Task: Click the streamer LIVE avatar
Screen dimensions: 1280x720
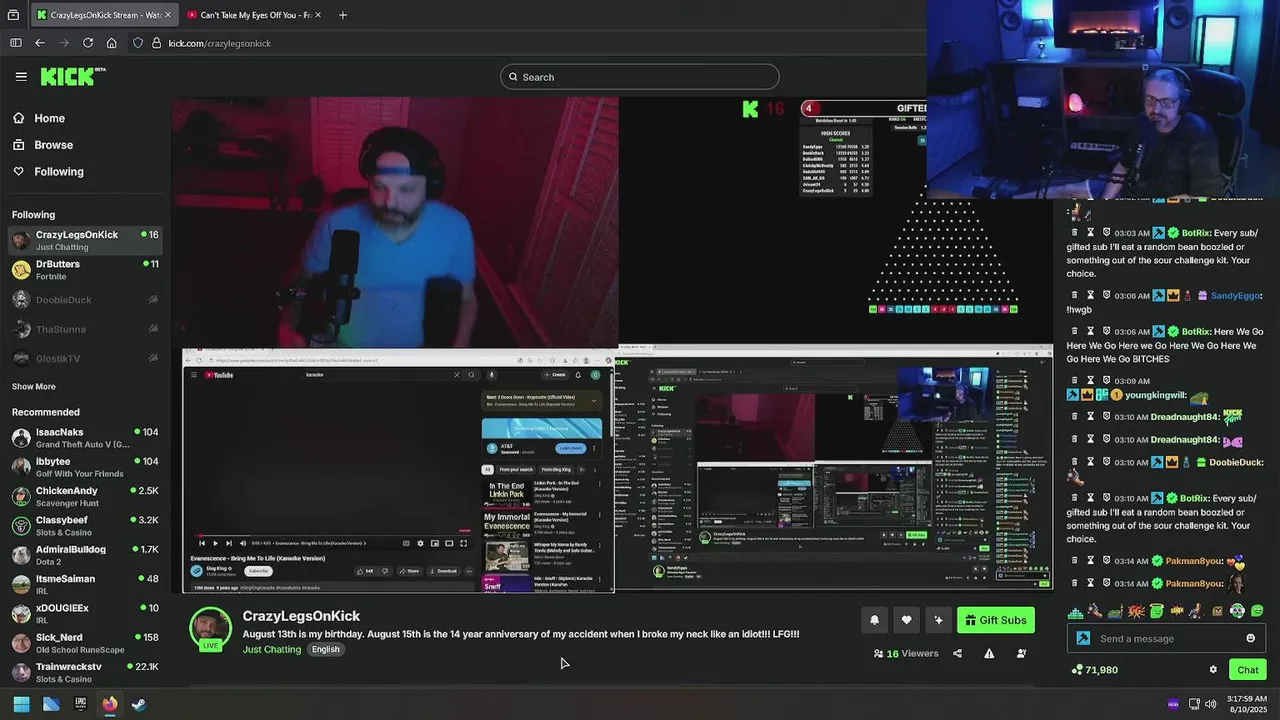Action: tap(210, 629)
